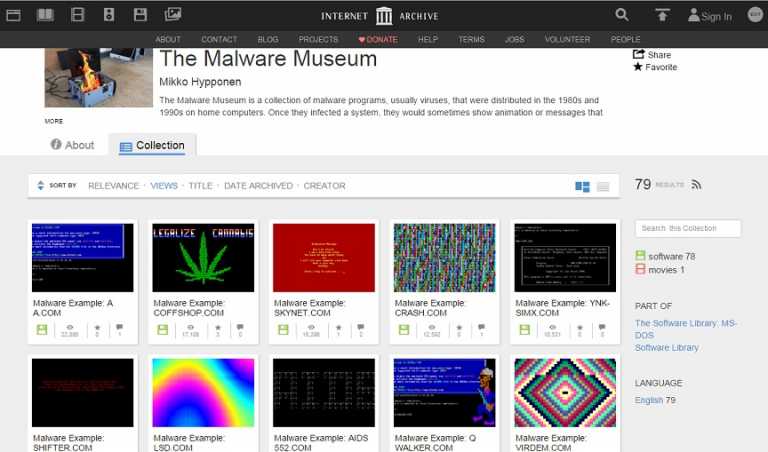The width and height of the screenshot is (768, 452).
Task: Click the software icon on YNK-SIMX.COM card
Action: pyautogui.click(x=525, y=330)
